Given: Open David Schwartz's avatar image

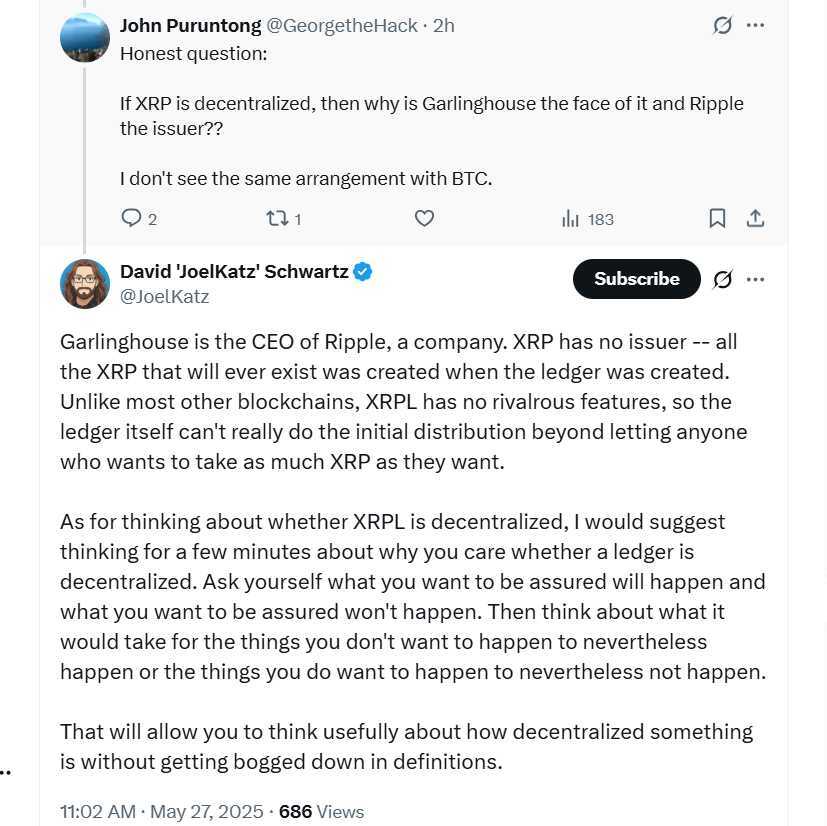Looking at the screenshot, I should (x=85, y=284).
